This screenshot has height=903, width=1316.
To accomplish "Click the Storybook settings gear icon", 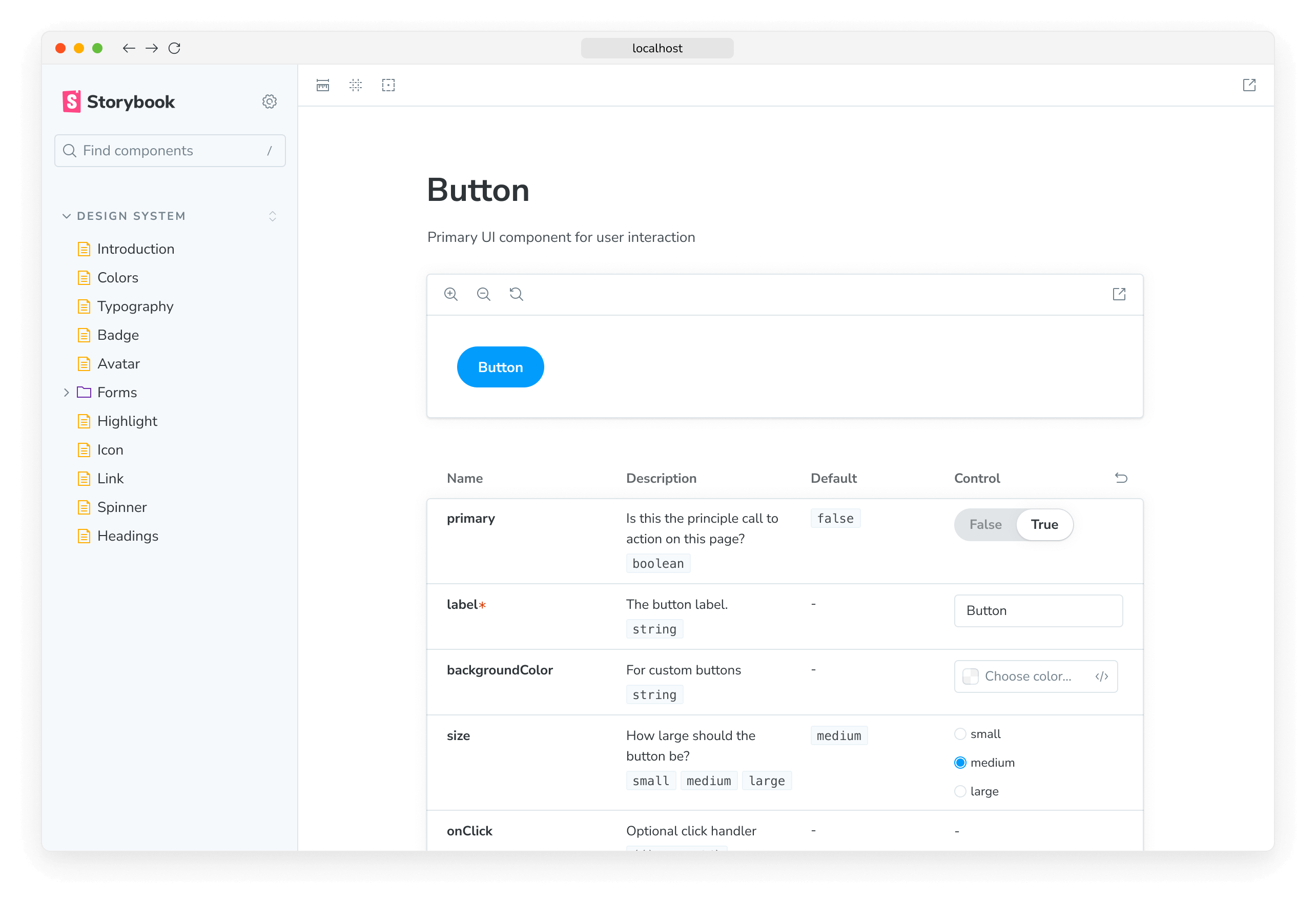I will pyautogui.click(x=268, y=101).
